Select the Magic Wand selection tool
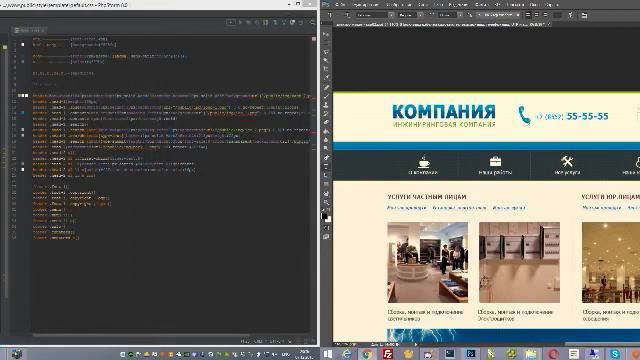The height and width of the screenshot is (360, 640). coord(326,60)
